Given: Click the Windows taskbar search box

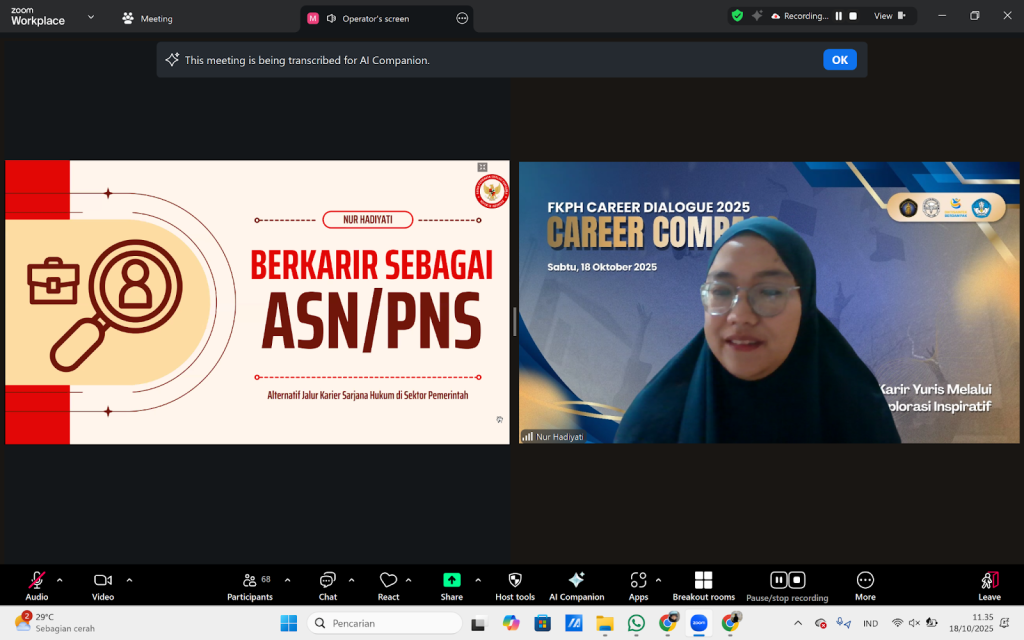Looking at the screenshot, I should 384,623.
